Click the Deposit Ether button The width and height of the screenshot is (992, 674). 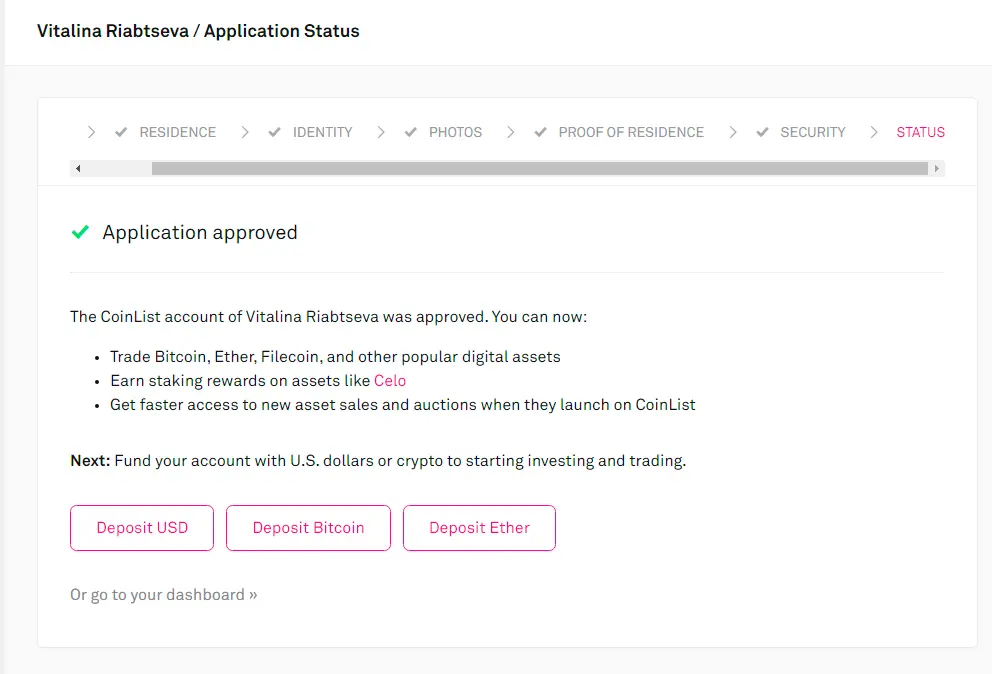(x=479, y=528)
